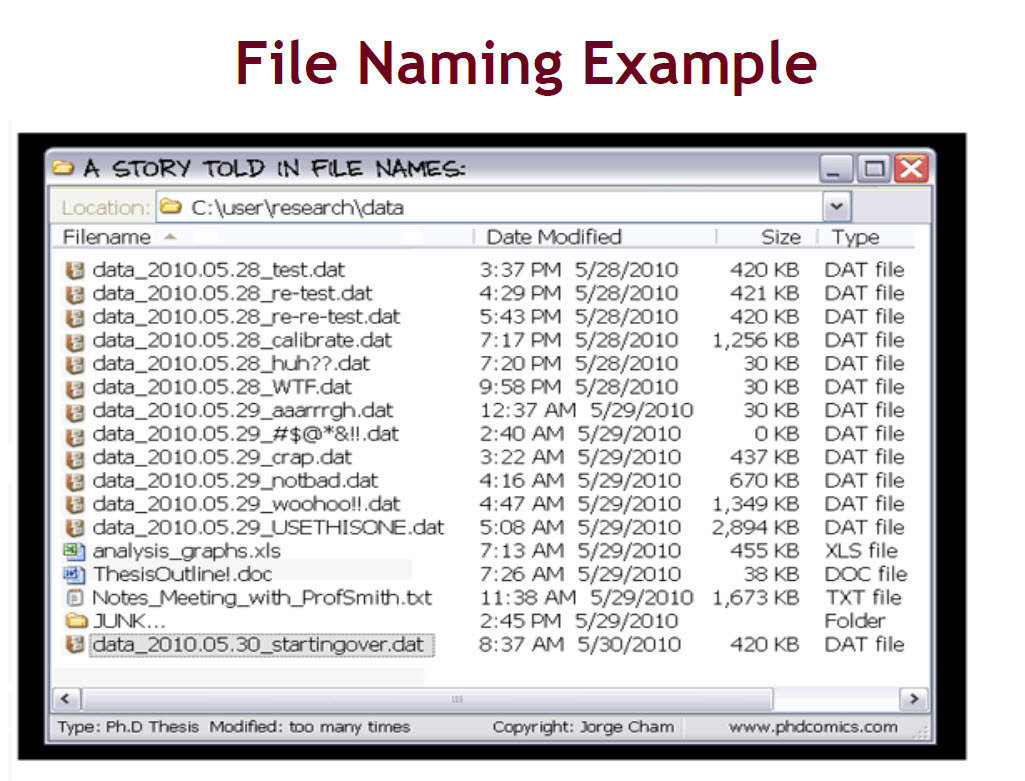Maximize the A Story Told in File Names window
Image resolution: width=1025 pixels, height=781 pixels.
point(873,169)
